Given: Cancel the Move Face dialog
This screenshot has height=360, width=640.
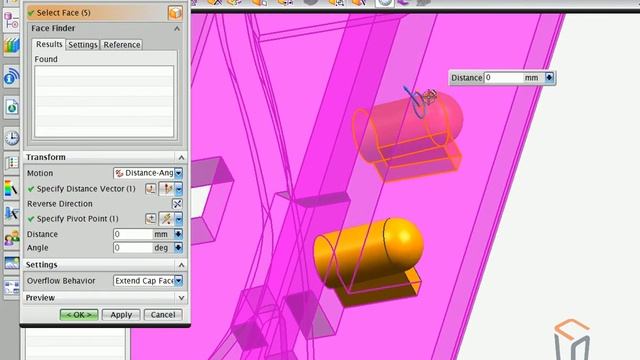Looking at the screenshot, I should click(163, 315).
